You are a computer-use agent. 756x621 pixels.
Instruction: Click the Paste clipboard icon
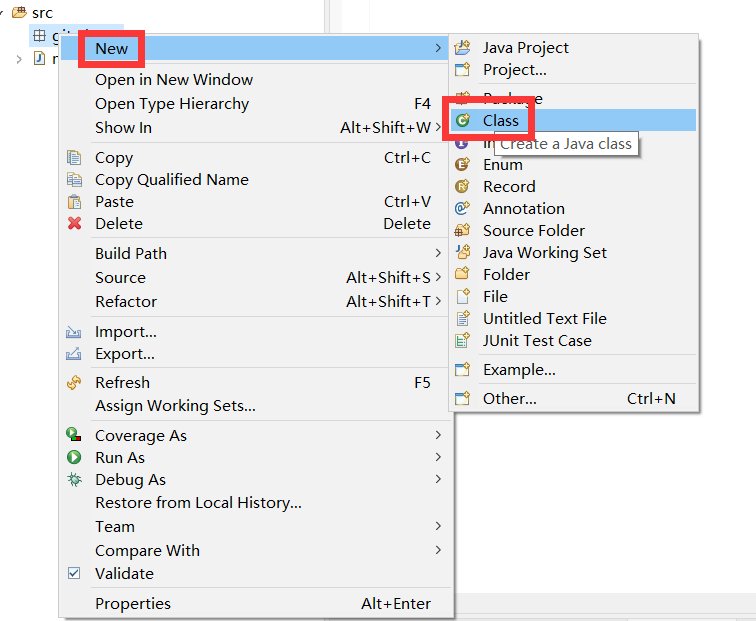click(74, 202)
